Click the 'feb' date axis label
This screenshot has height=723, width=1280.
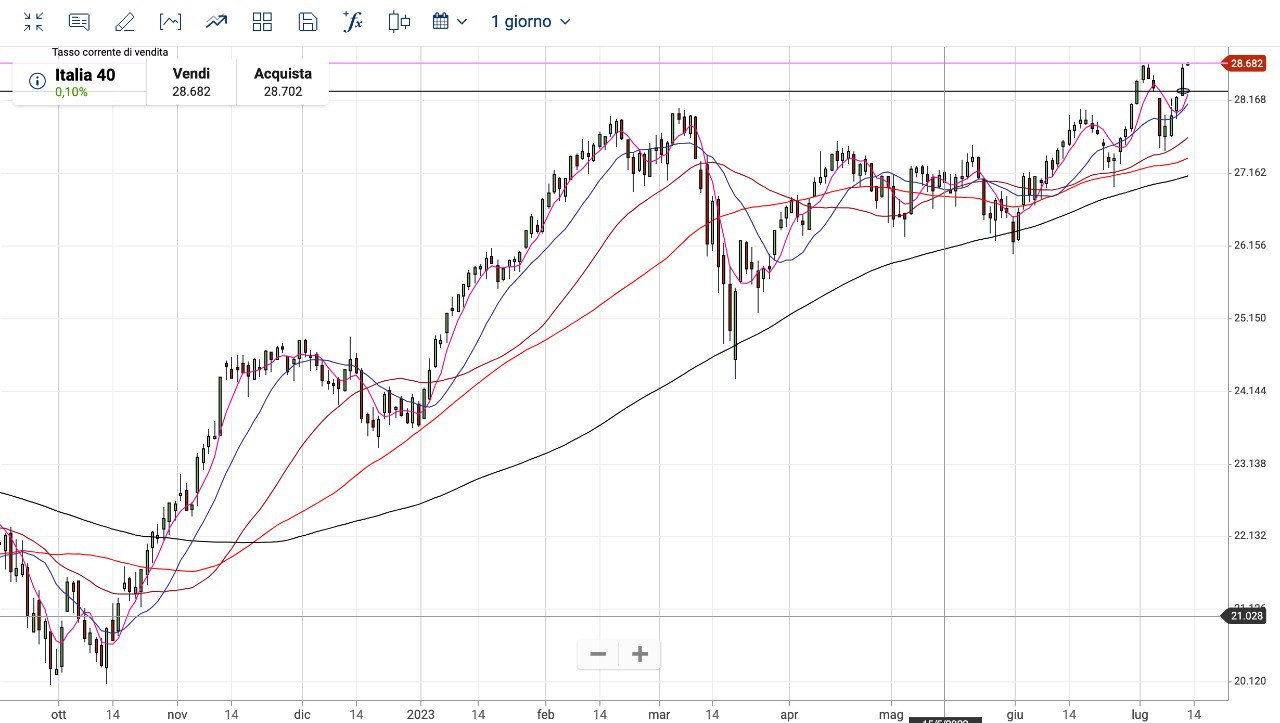point(546,714)
